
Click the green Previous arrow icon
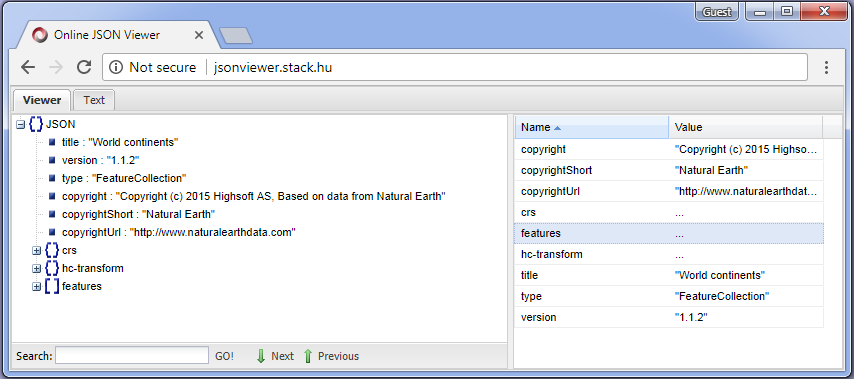[x=308, y=356]
